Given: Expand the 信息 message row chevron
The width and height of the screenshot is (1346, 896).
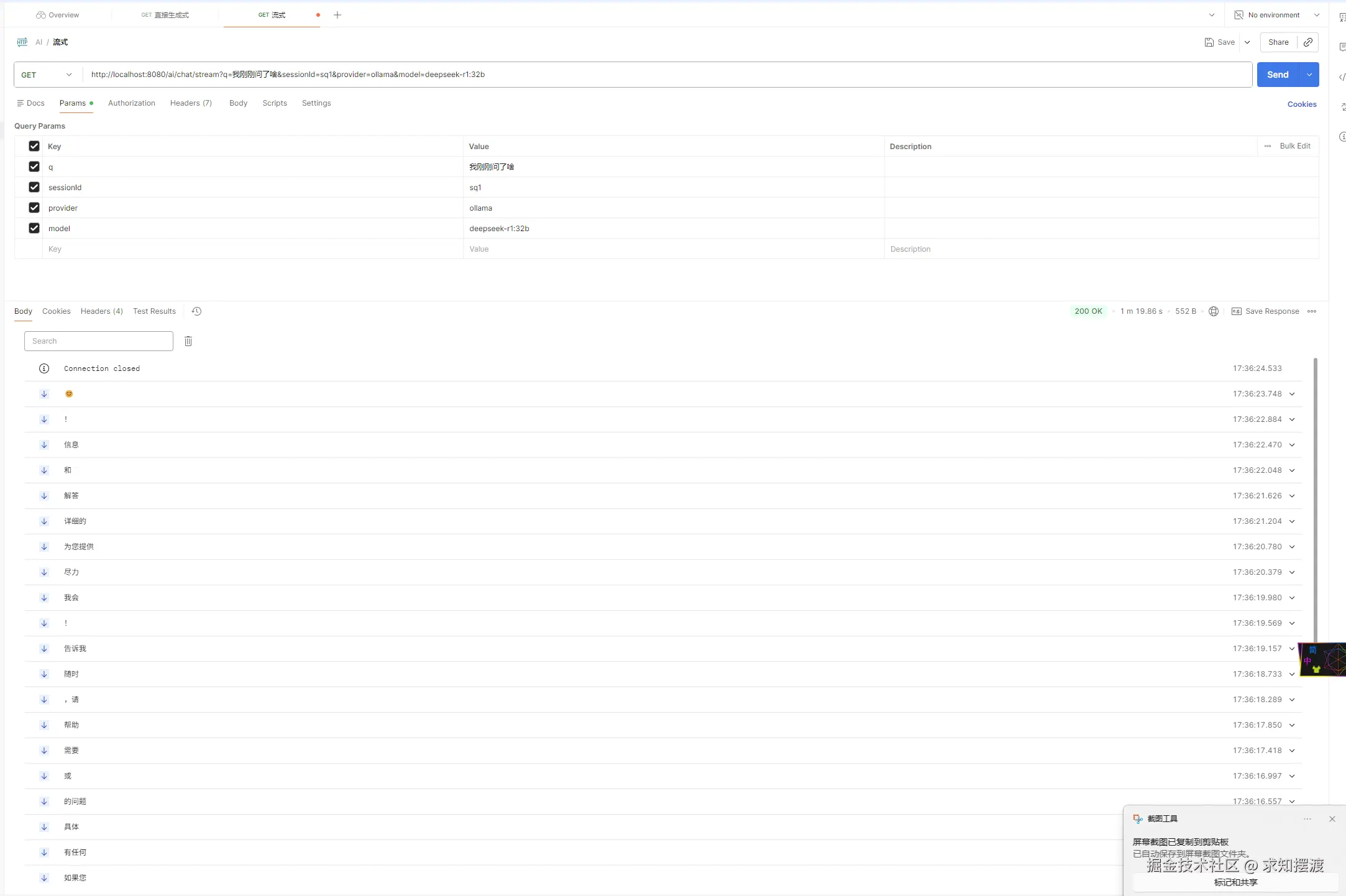Looking at the screenshot, I should (x=1292, y=445).
